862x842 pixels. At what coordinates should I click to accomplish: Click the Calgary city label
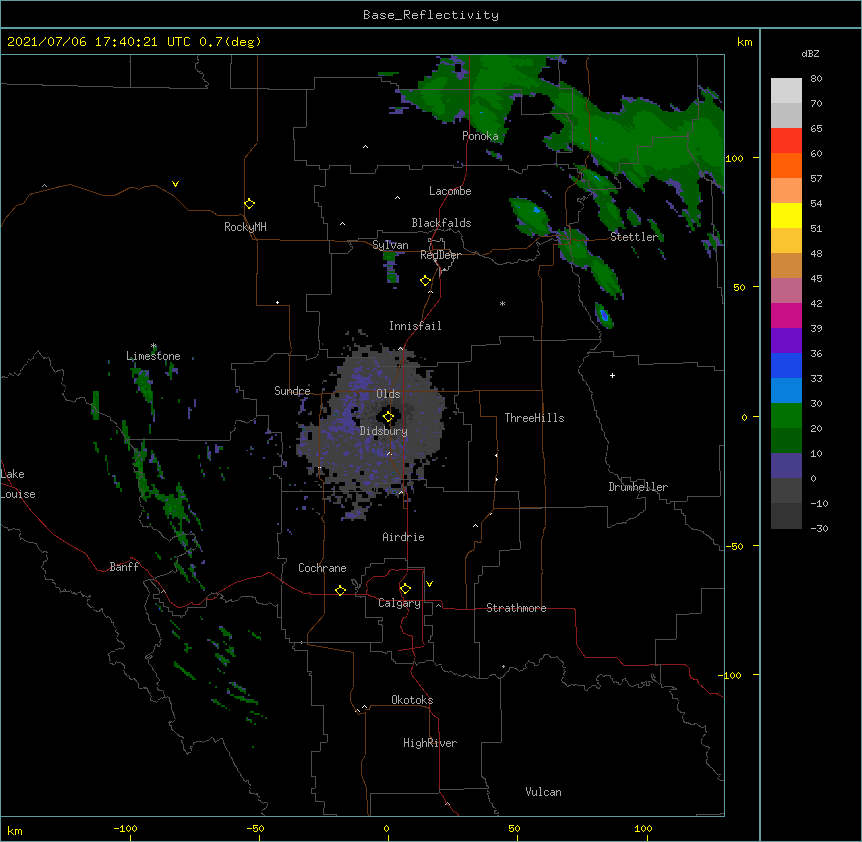pos(399,603)
